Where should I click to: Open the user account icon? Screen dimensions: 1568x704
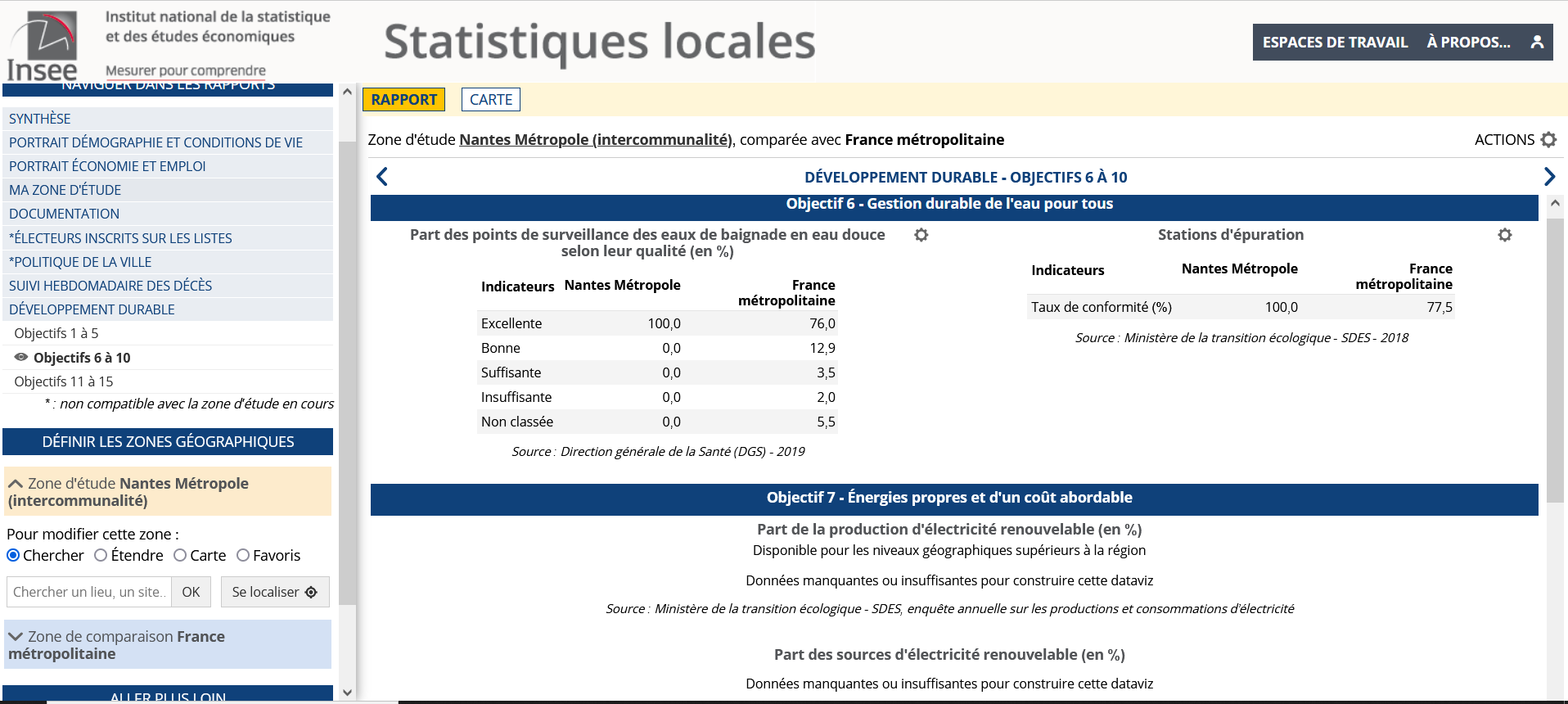click(x=1537, y=43)
